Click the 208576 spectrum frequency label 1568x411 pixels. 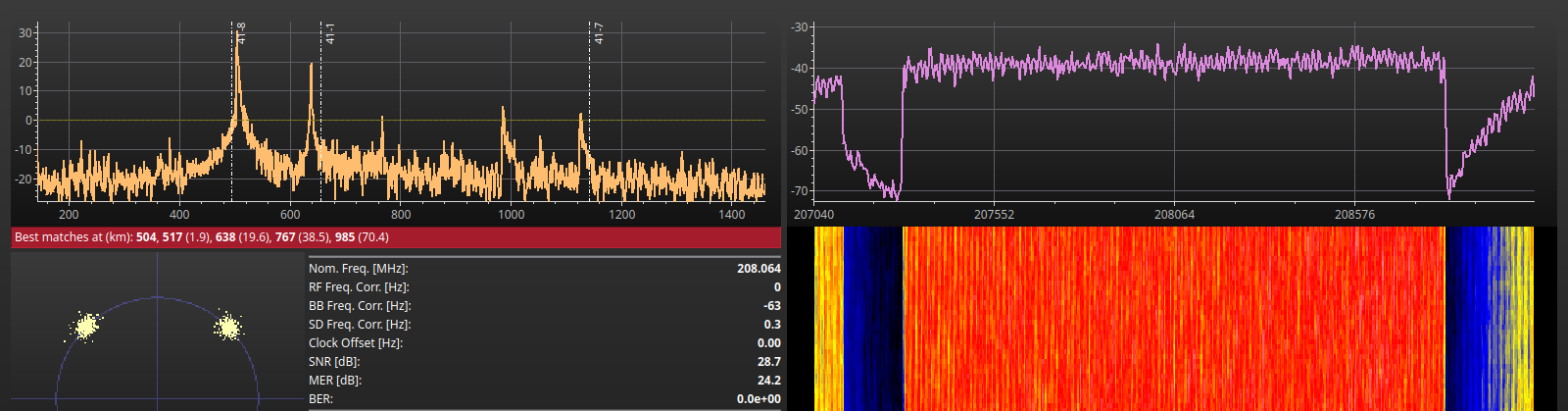[x=1354, y=214]
